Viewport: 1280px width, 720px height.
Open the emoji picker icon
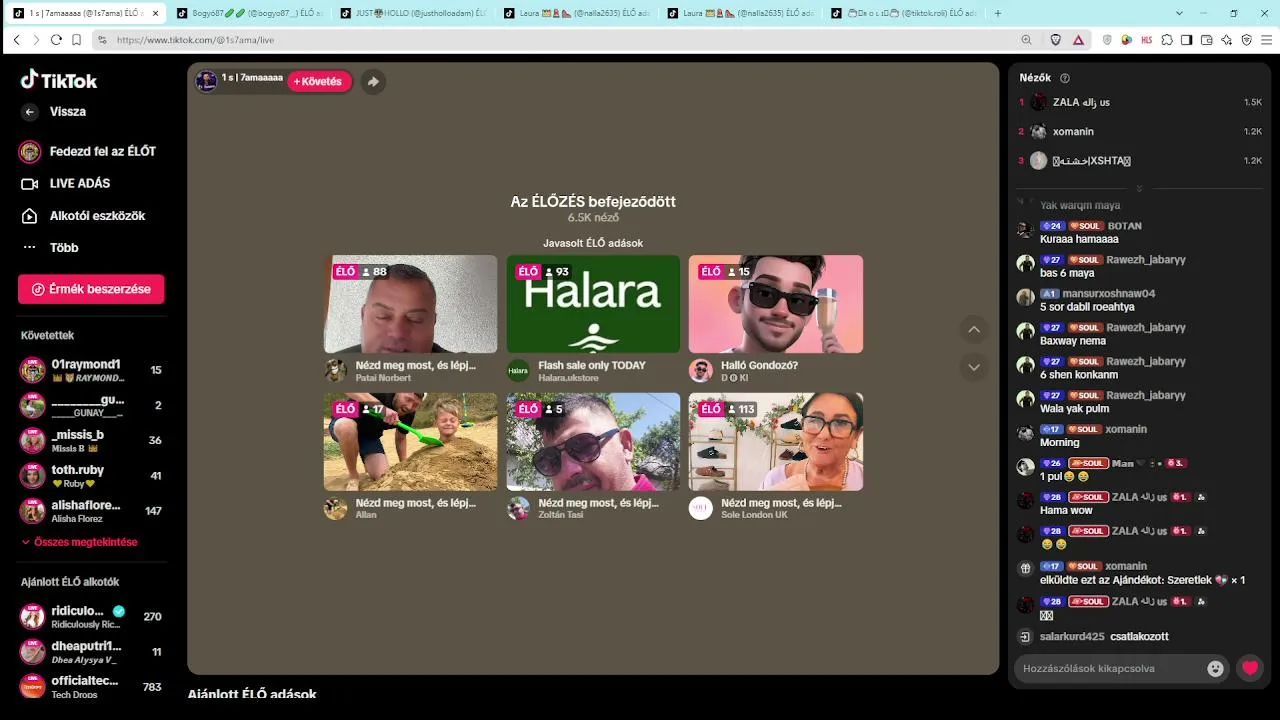pos(1216,669)
